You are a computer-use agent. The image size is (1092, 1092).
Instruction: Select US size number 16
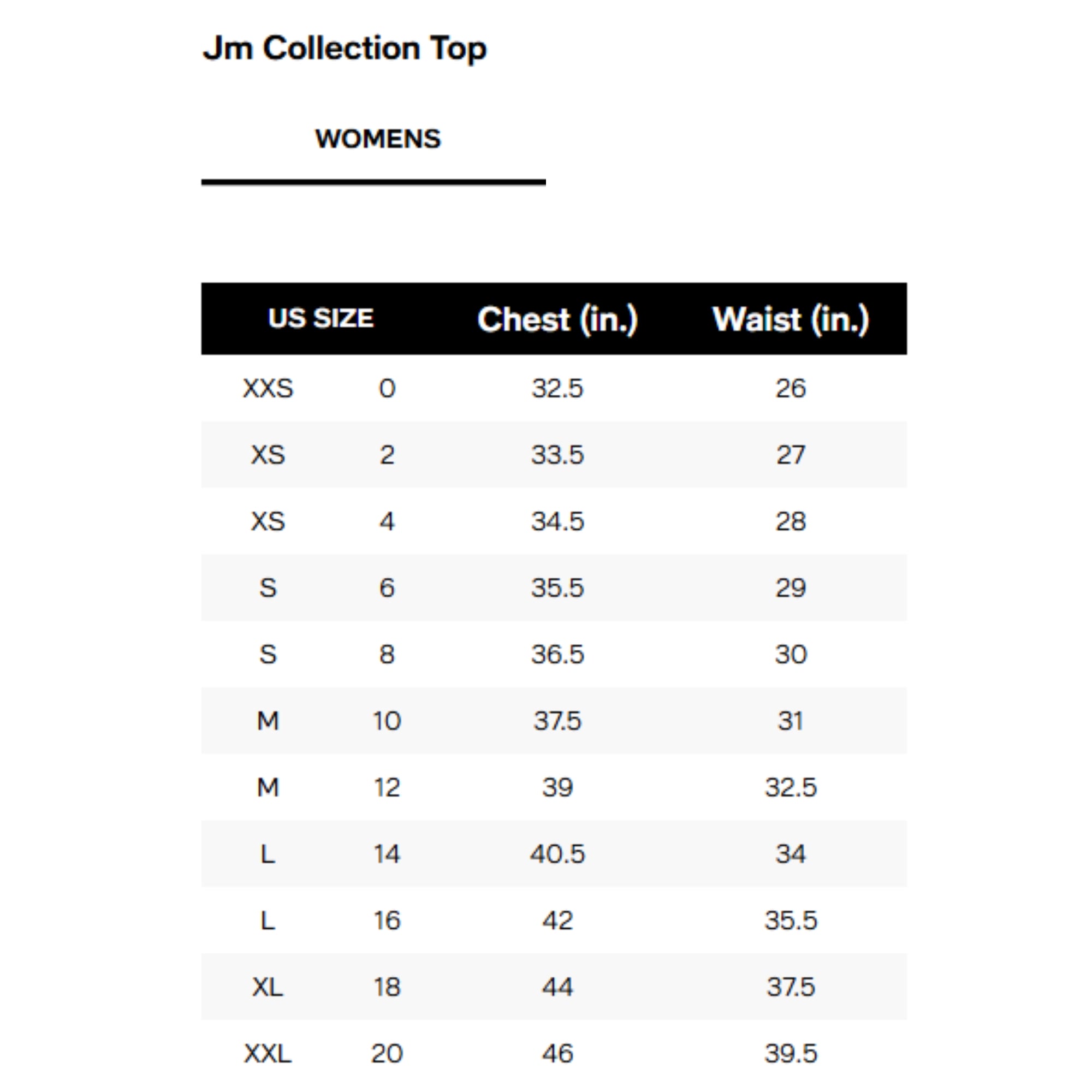(387, 921)
